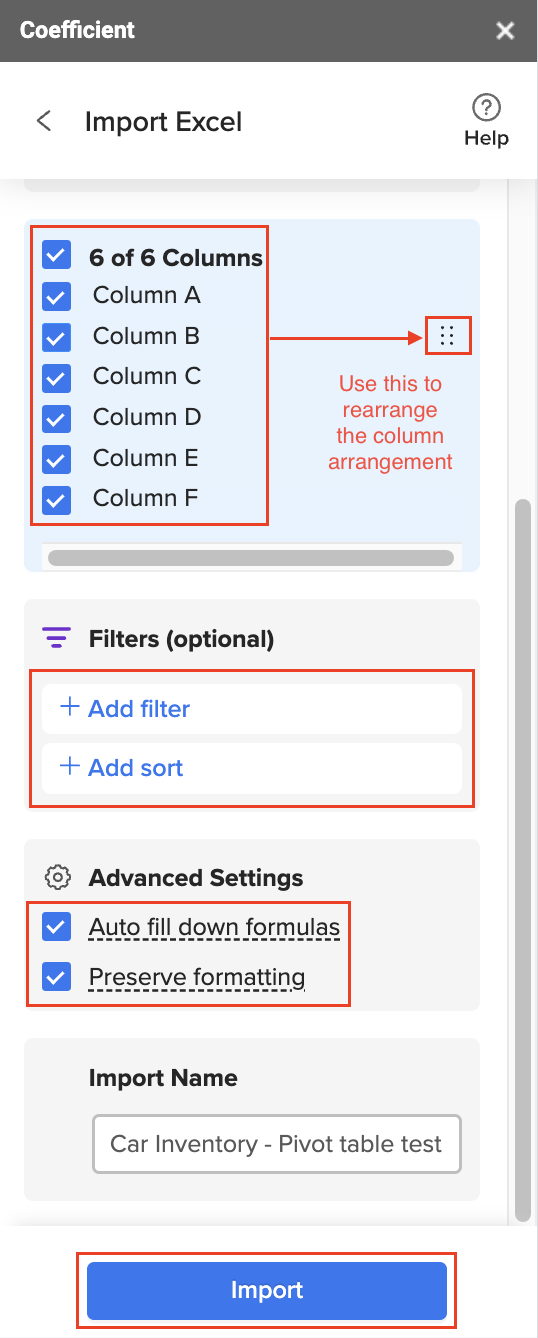Viewport: 538px width, 1338px height.
Task: Open Help via the question mark icon
Action: pos(486,107)
